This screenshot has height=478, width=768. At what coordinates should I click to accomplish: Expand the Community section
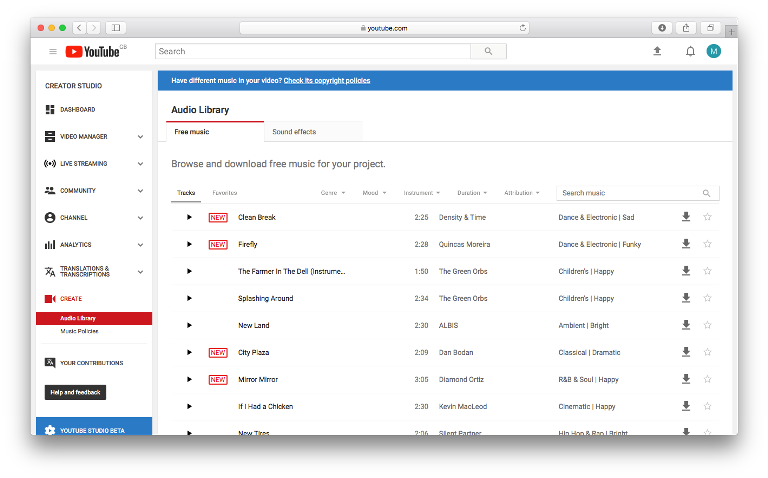tap(141, 191)
